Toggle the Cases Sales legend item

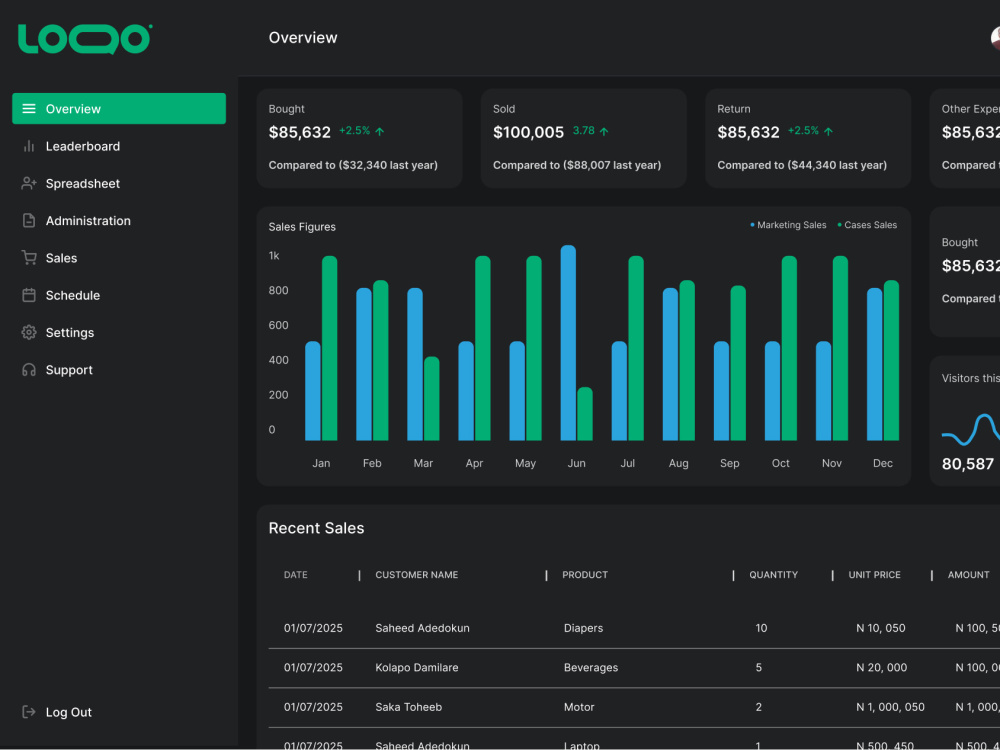click(x=867, y=225)
